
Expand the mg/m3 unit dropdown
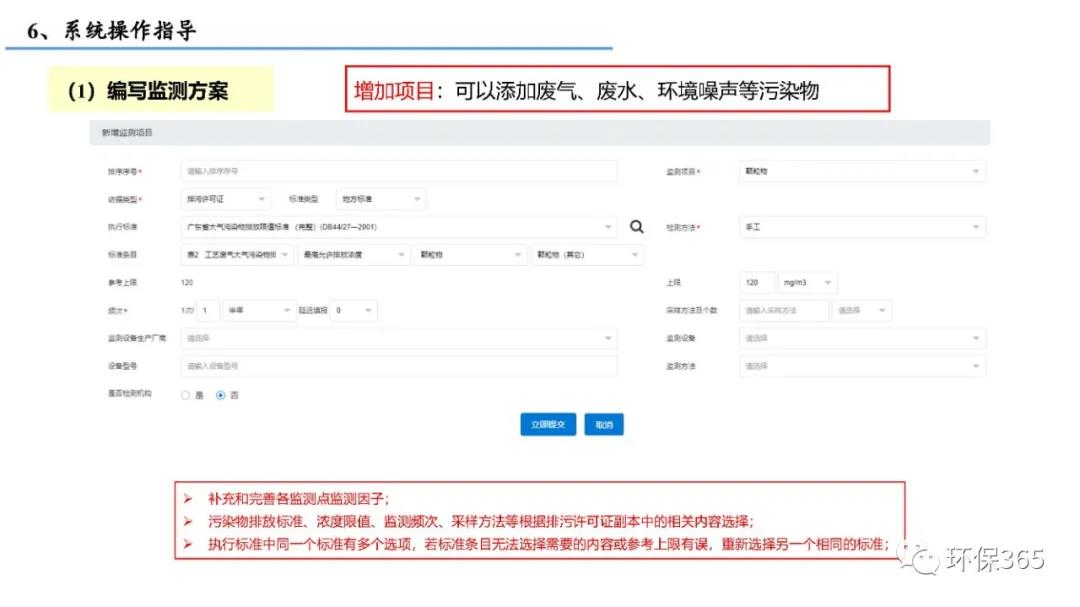(x=807, y=283)
